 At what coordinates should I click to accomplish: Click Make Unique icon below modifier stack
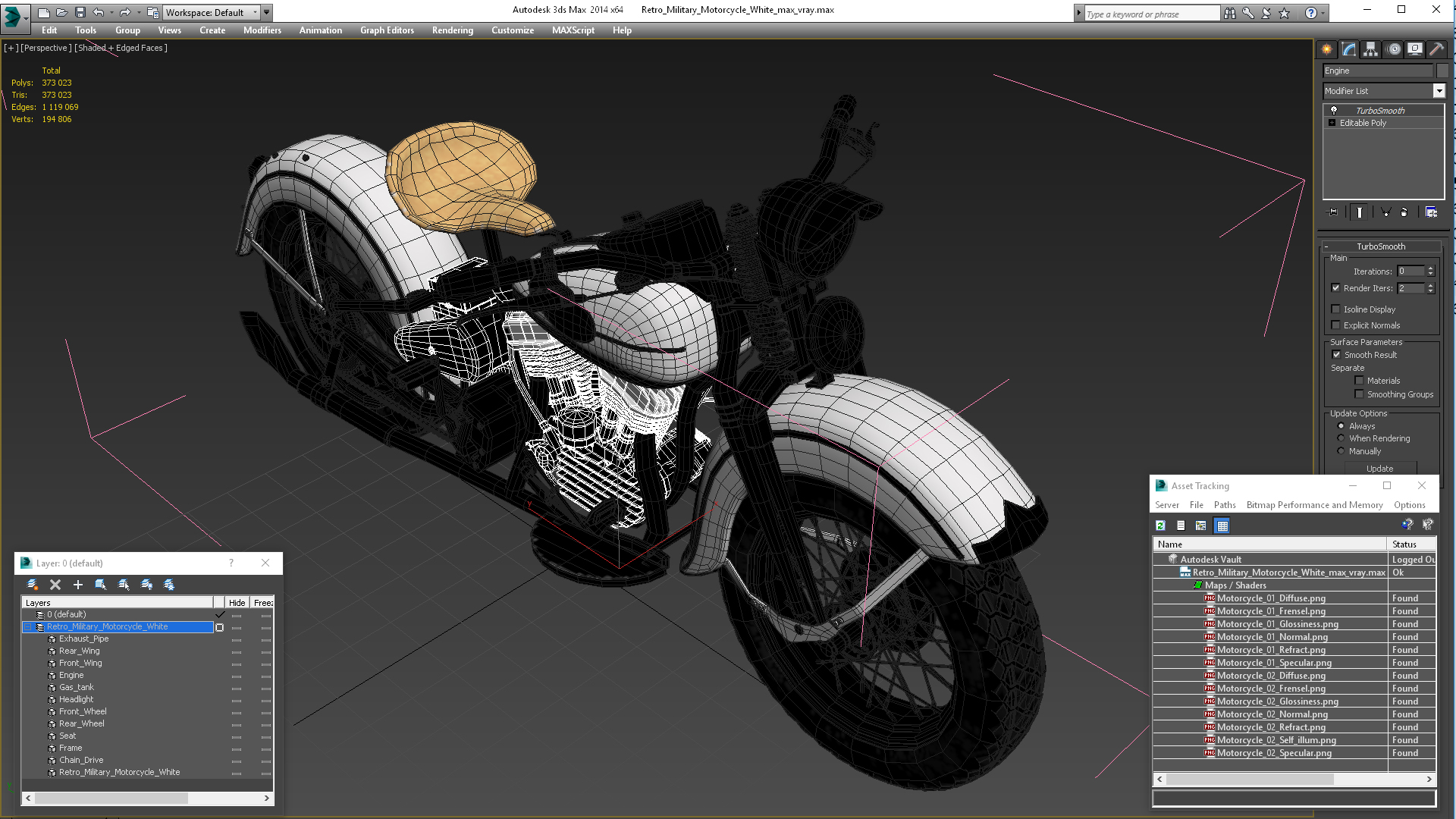tap(1385, 212)
